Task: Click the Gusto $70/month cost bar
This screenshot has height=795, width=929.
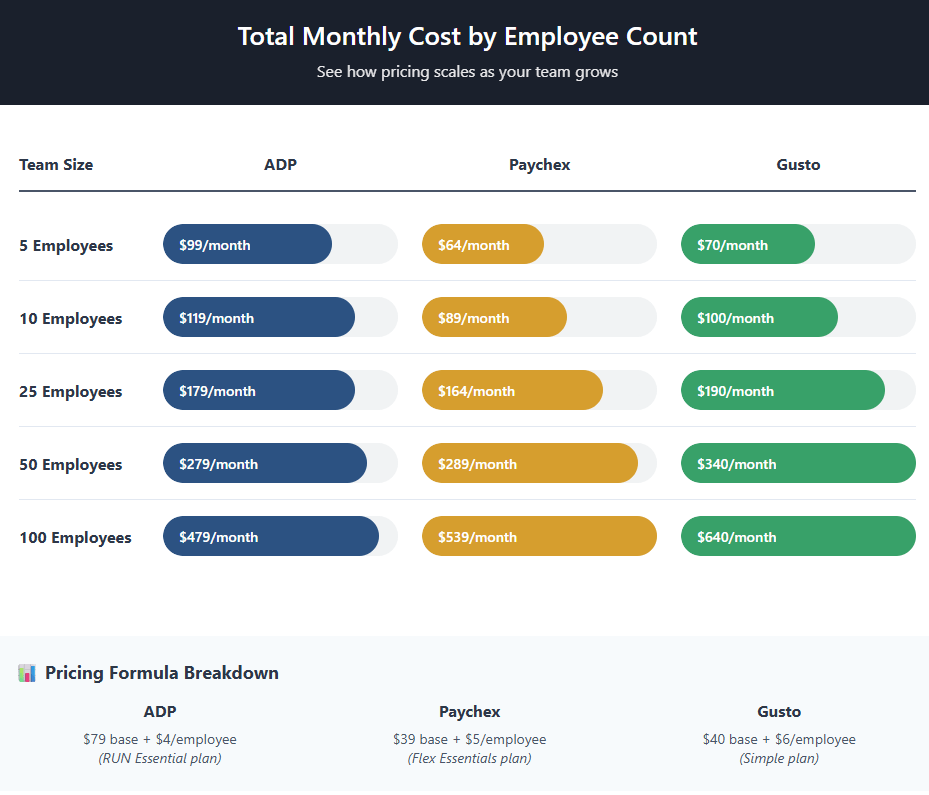Action: click(748, 244)
